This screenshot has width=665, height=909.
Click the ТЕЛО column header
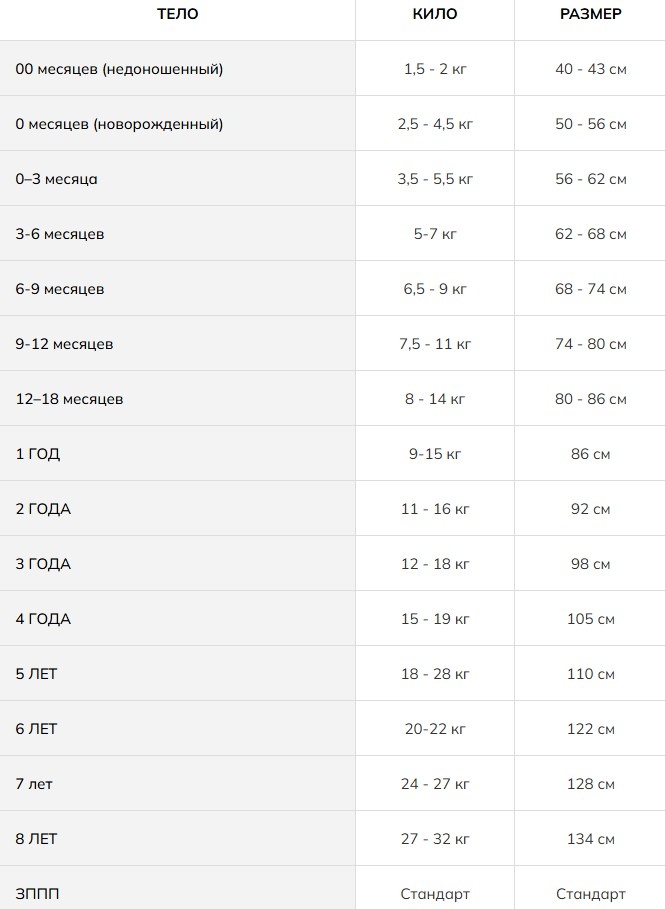[177, 14]
